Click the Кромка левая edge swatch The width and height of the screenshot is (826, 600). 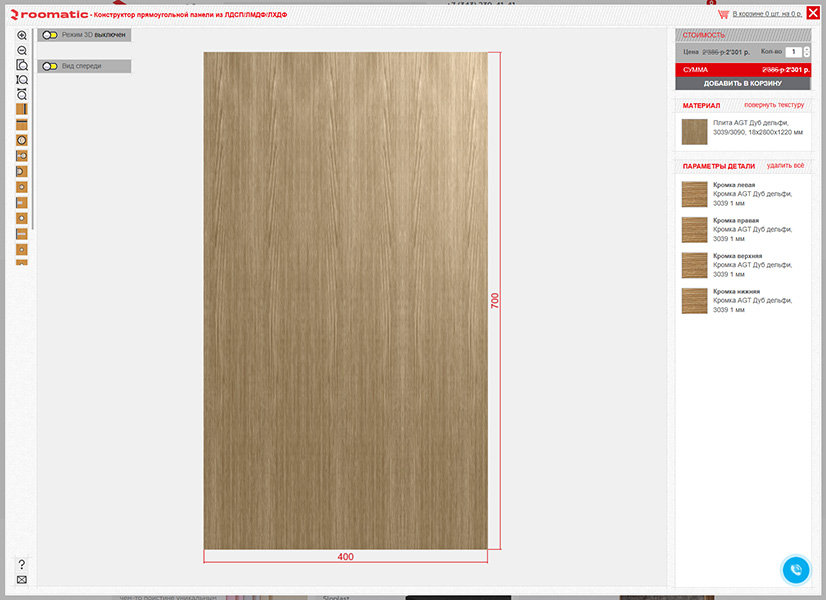tap(694, 194)
